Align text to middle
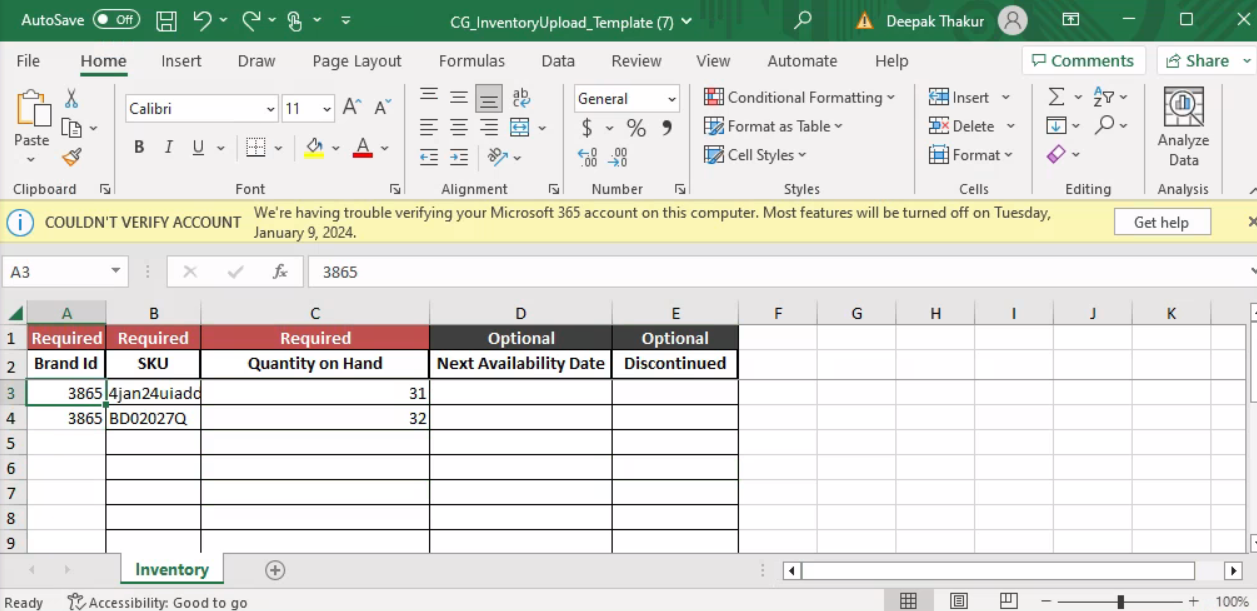 coord(459,97)
